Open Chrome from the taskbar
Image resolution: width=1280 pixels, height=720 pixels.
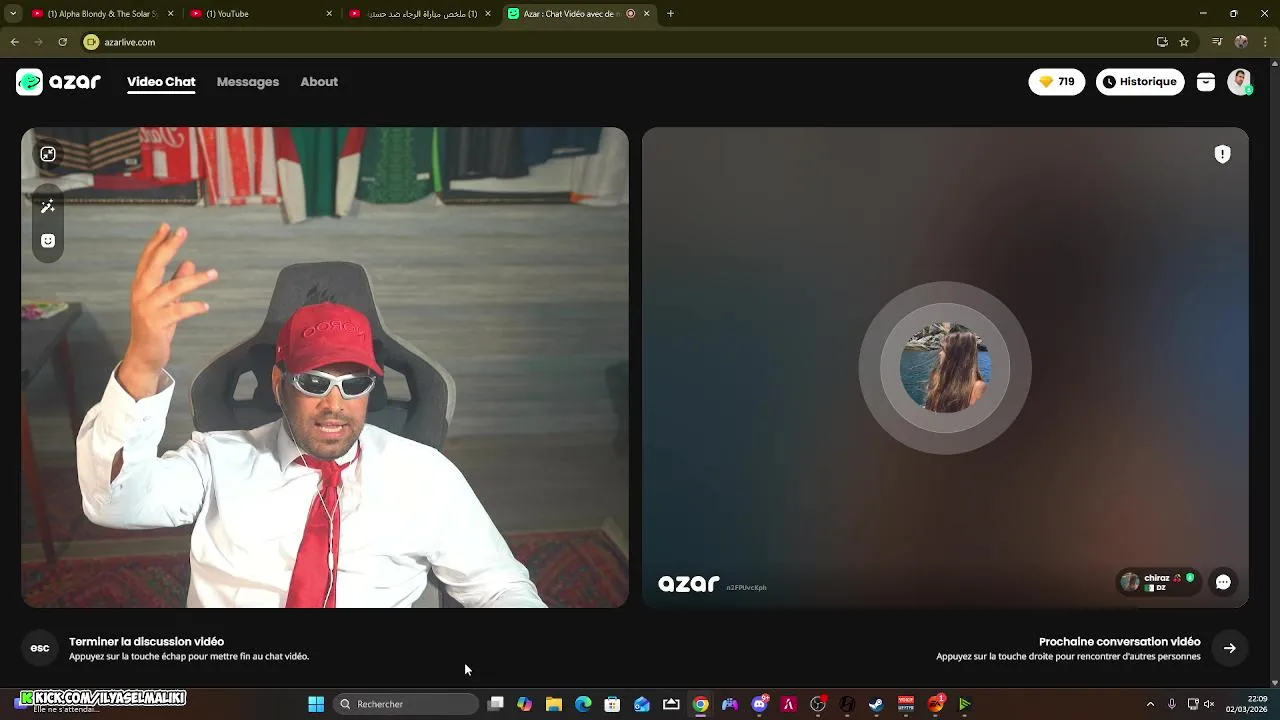(700, 704)
